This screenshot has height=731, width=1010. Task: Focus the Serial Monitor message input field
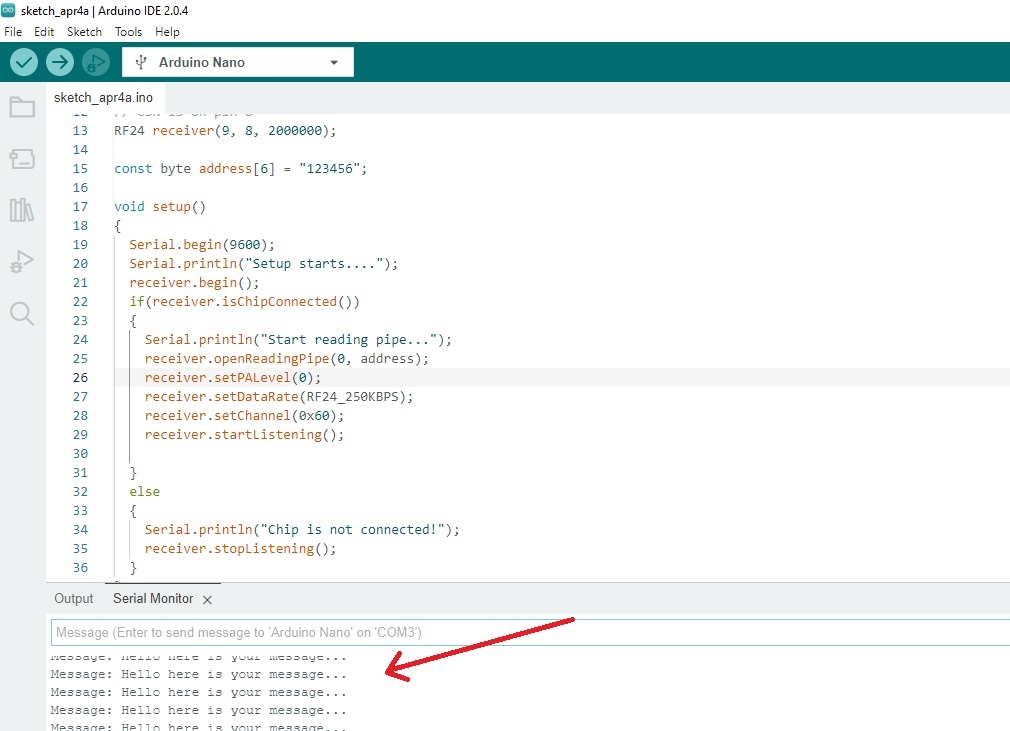[530, 632]
